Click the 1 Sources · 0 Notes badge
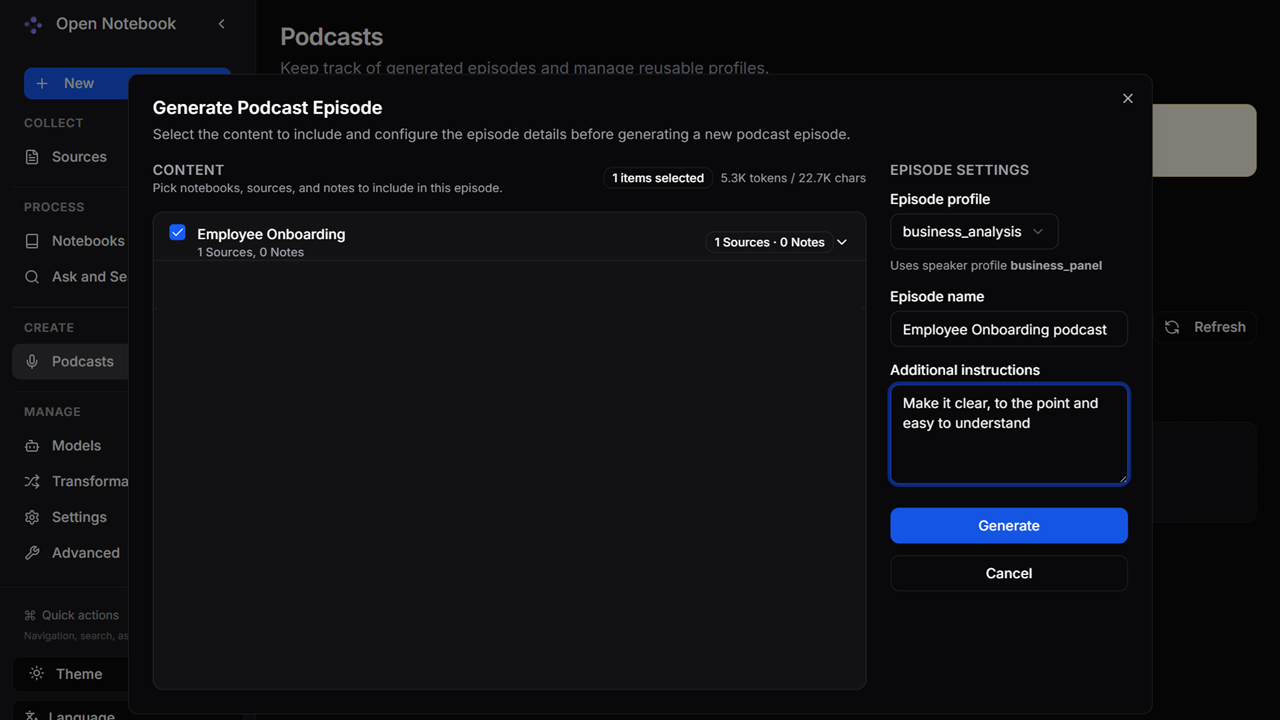The image size is (1280, 720). click(x=769, y=242)
